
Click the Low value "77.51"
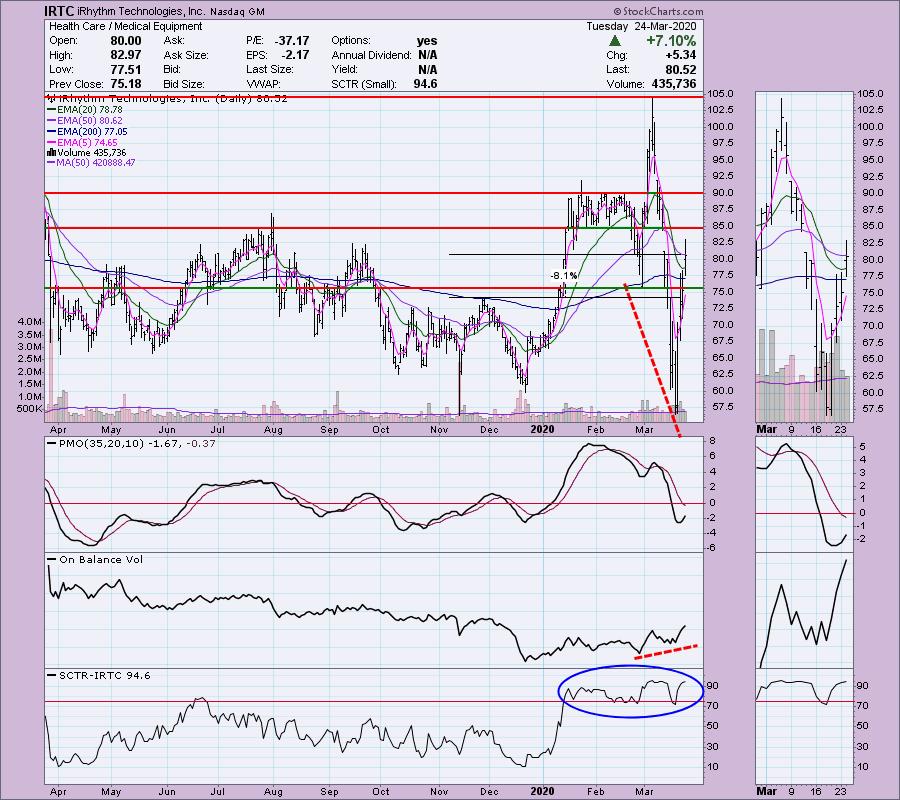coord(126,69)
